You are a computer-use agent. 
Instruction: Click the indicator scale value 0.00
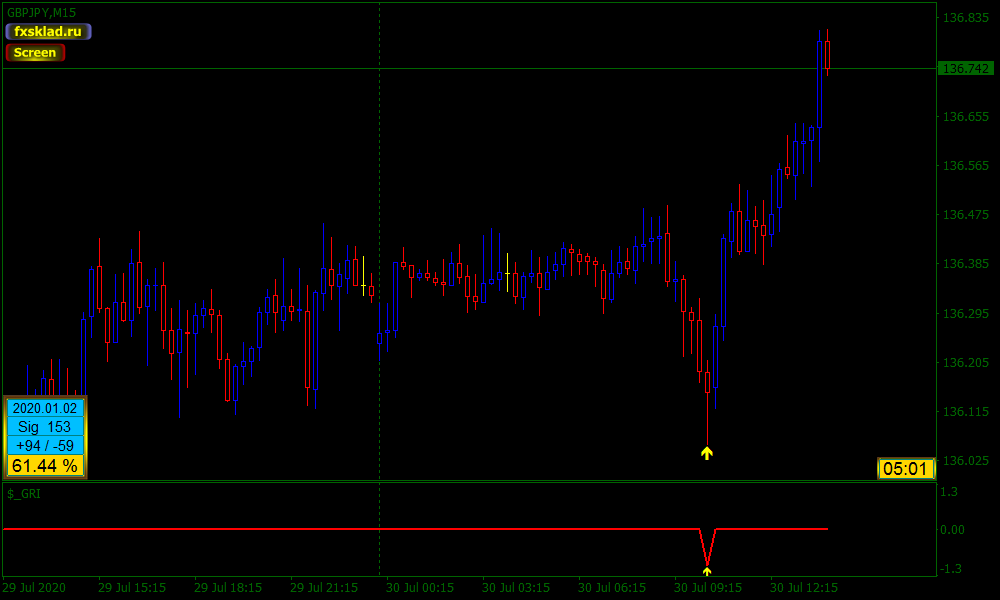pos(952,530)
